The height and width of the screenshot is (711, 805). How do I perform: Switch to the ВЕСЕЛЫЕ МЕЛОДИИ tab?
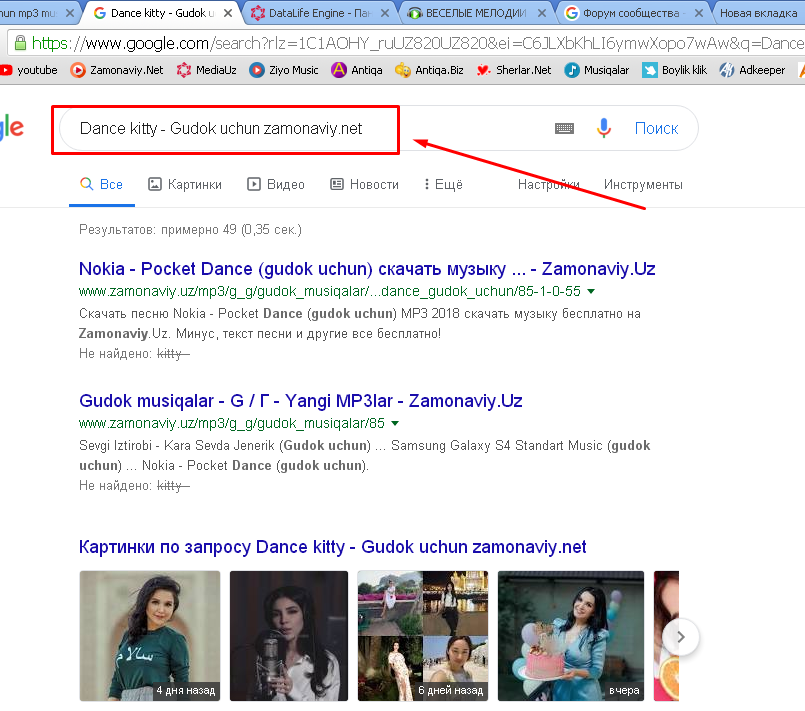click(x=475, y=13)
